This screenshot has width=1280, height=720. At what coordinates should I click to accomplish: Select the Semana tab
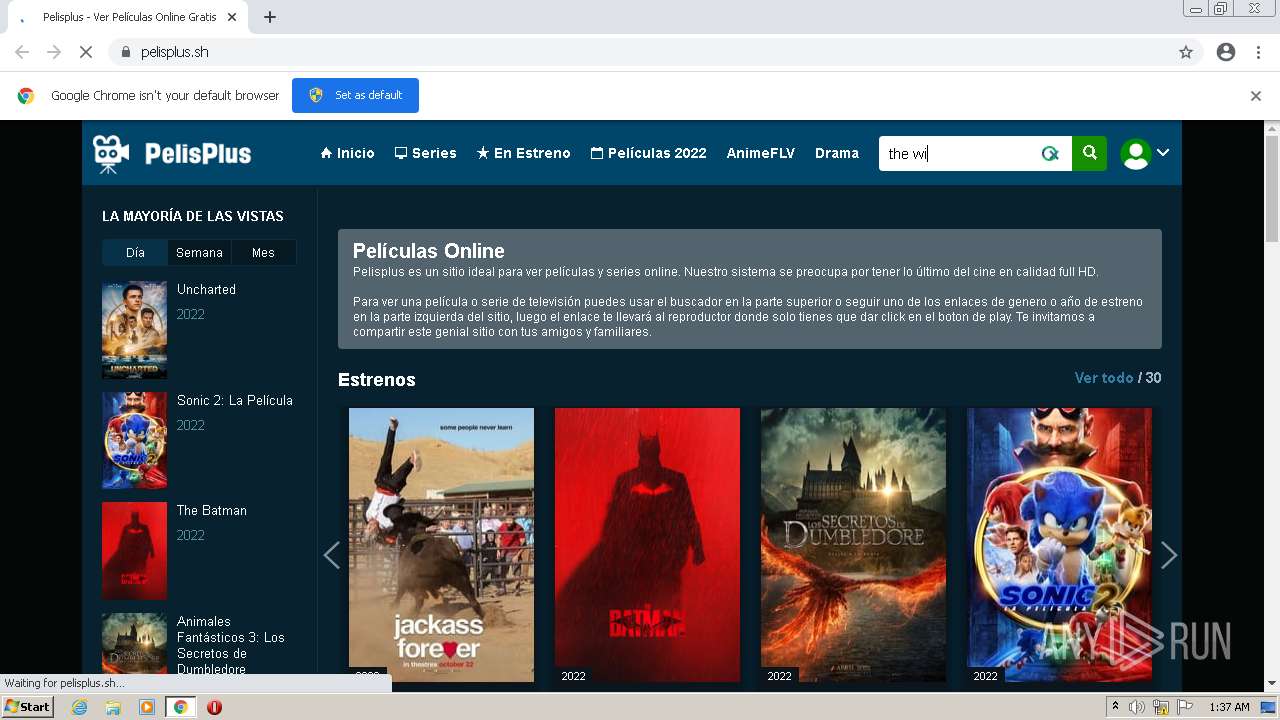pos(199,252)
